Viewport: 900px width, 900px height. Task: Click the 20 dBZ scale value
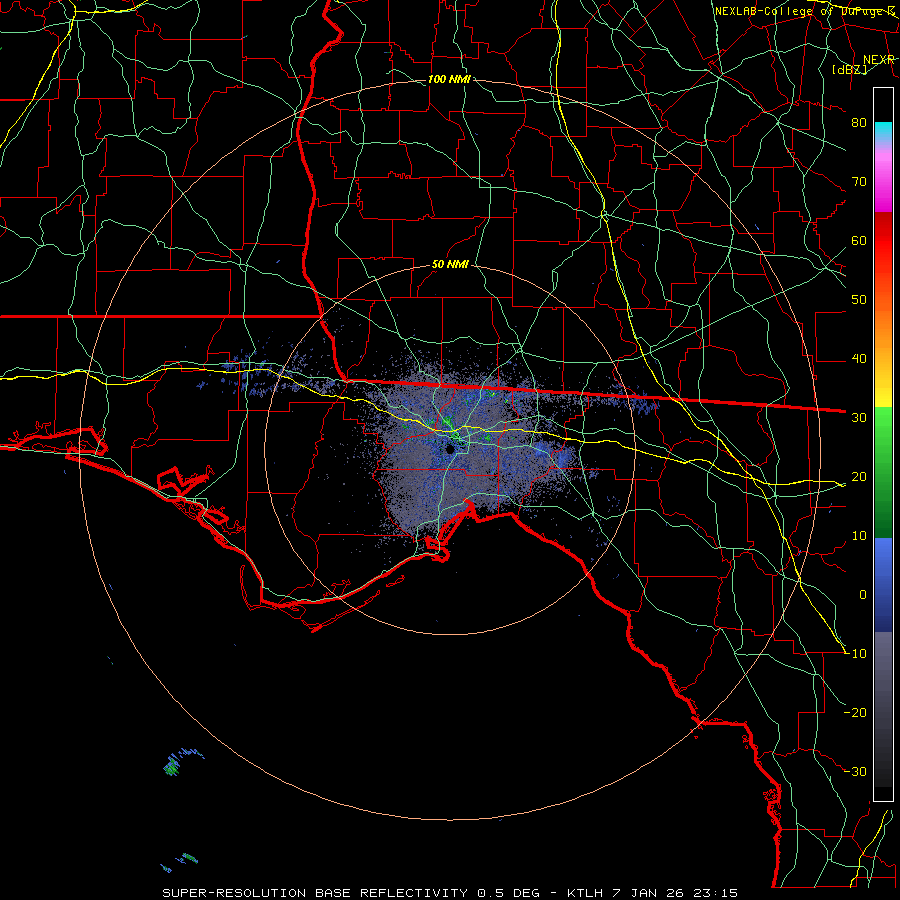859,477
